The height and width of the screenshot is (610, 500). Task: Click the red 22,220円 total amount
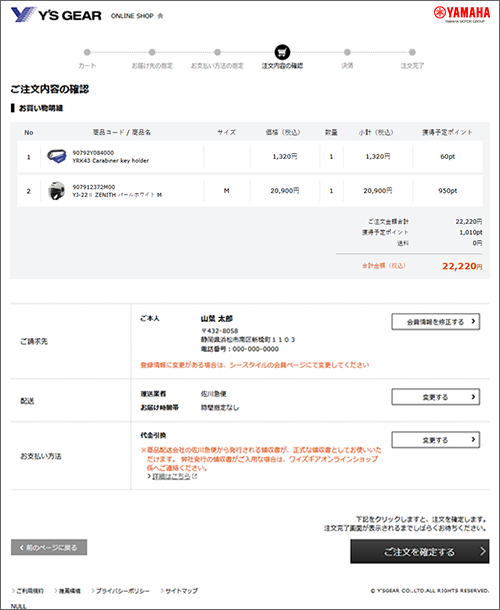[x=462, y=266]
